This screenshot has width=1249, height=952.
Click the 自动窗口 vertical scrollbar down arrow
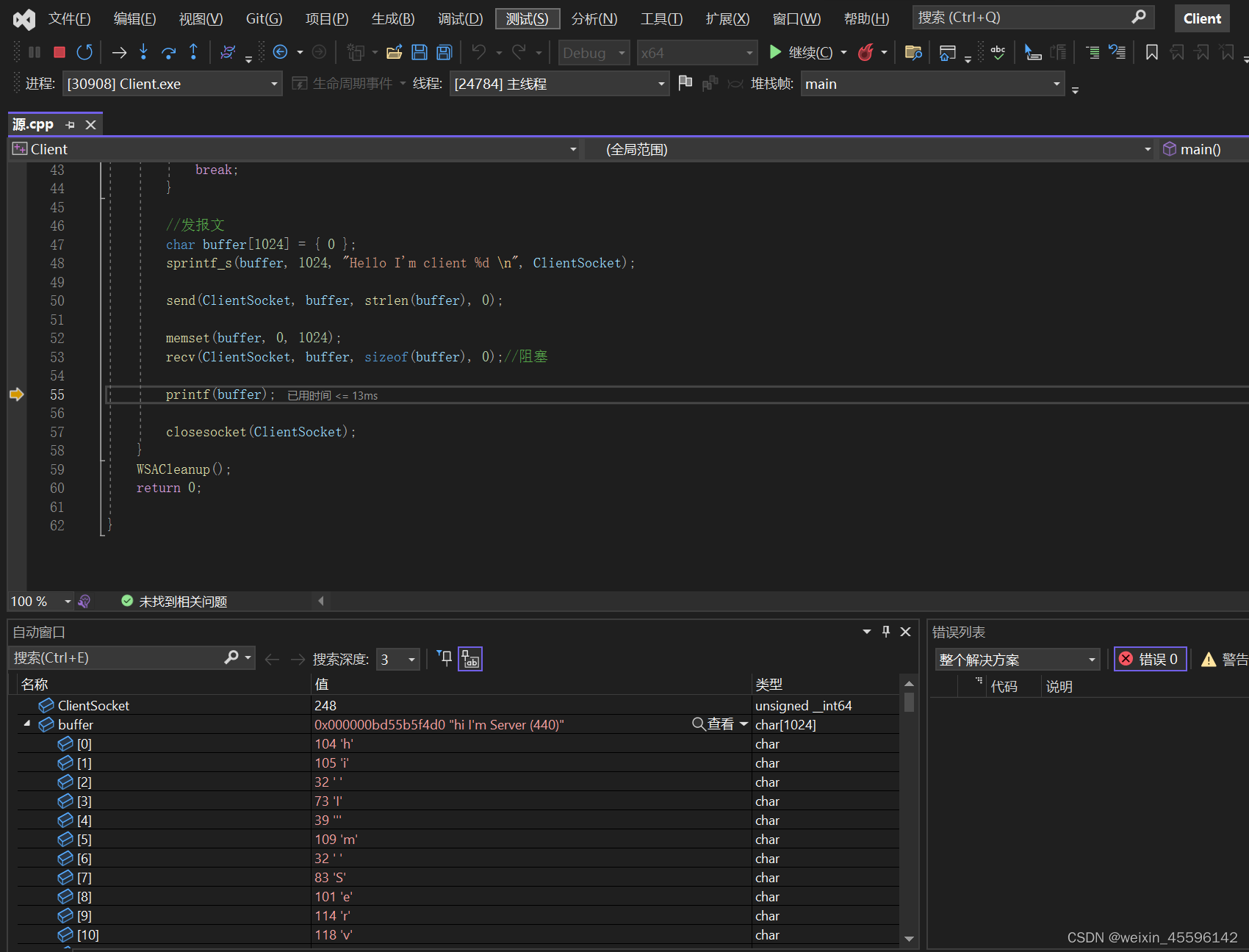point(909,938)
